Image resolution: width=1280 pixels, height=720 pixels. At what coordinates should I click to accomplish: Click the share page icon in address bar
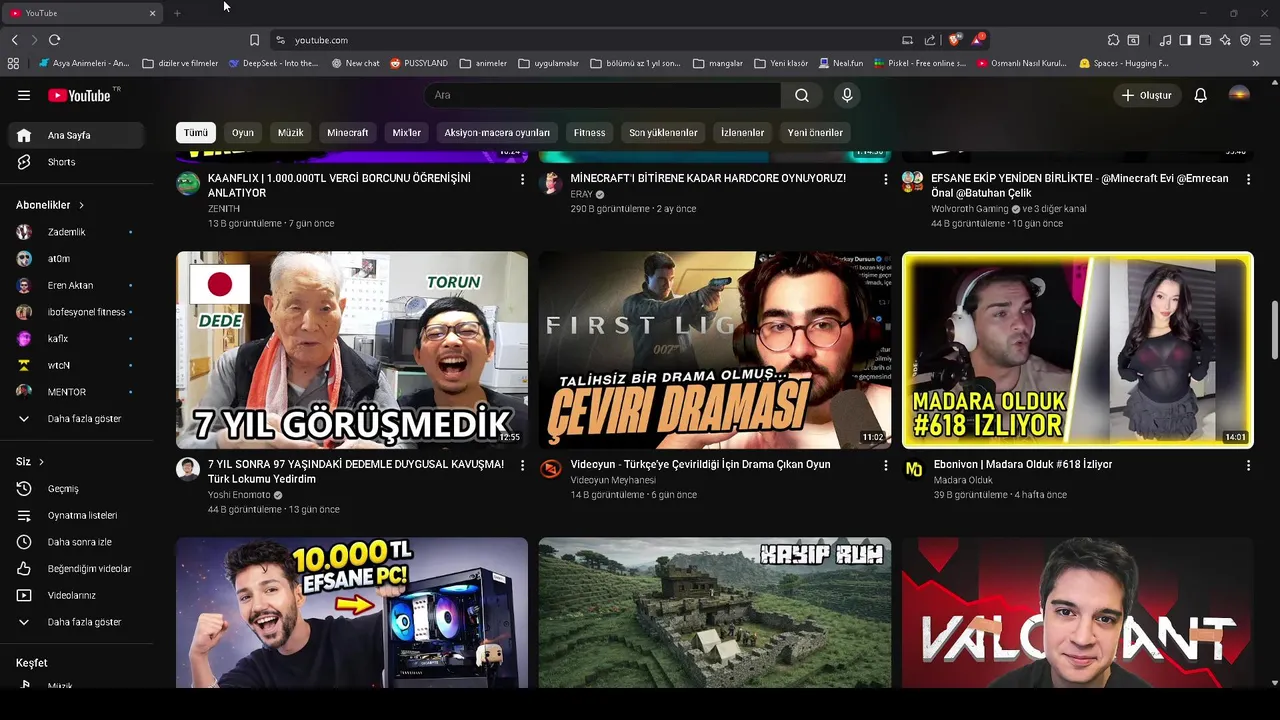point(930,40)
